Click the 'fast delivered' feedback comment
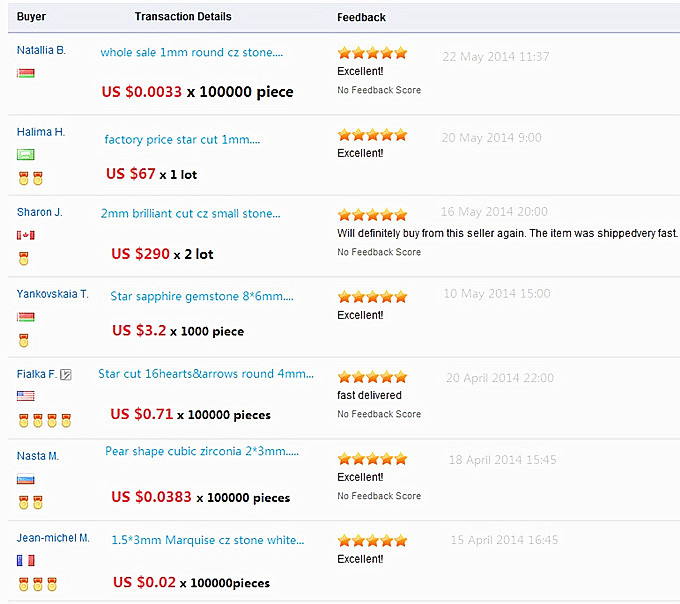Image resolution: width=680 pixels, height=604 pixels. (x=369, y=395)
